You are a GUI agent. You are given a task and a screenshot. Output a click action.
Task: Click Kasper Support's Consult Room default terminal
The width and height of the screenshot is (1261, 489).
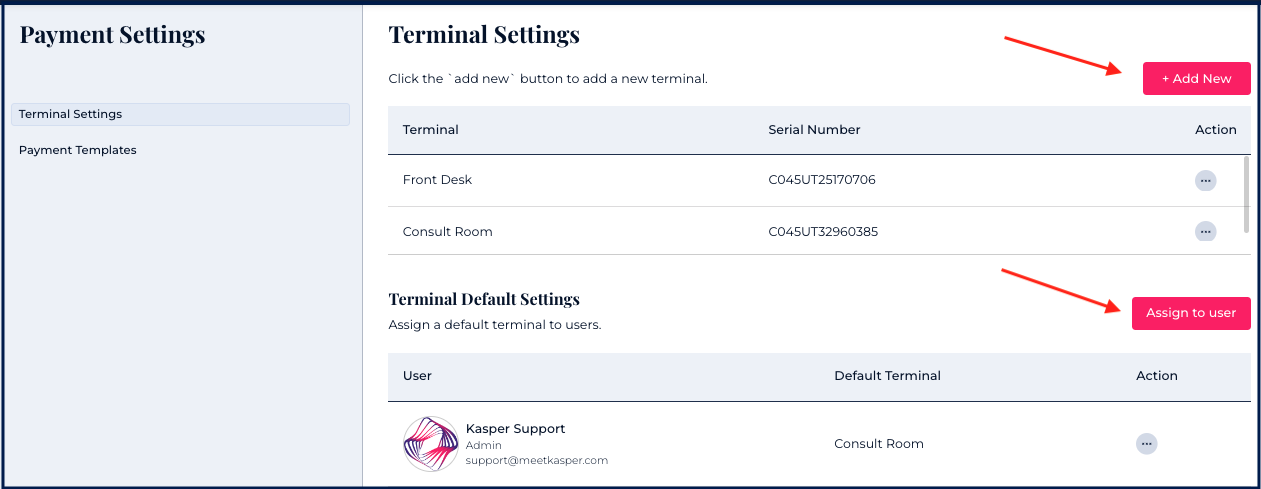[x=878, y=443]
